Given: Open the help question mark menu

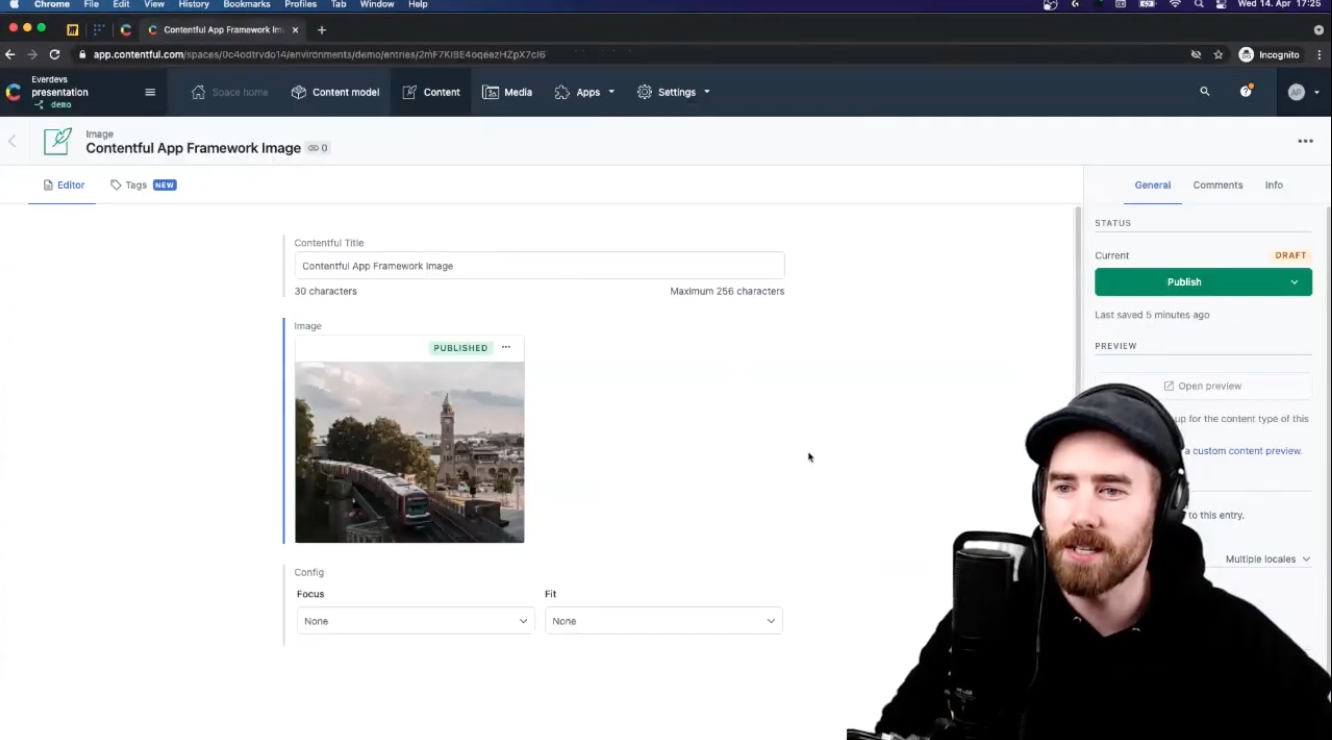Looking at the screenshot, I should click(x=1246, y=91).
